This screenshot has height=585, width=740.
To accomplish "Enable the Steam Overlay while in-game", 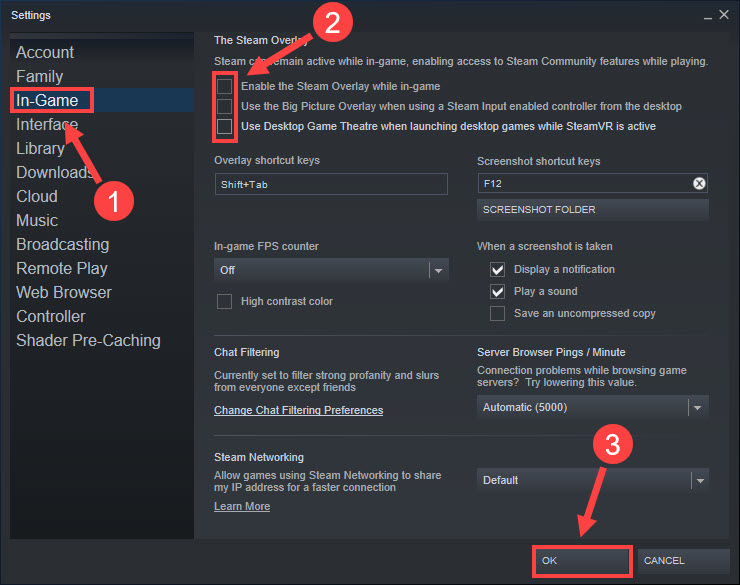I will [225, 86].
